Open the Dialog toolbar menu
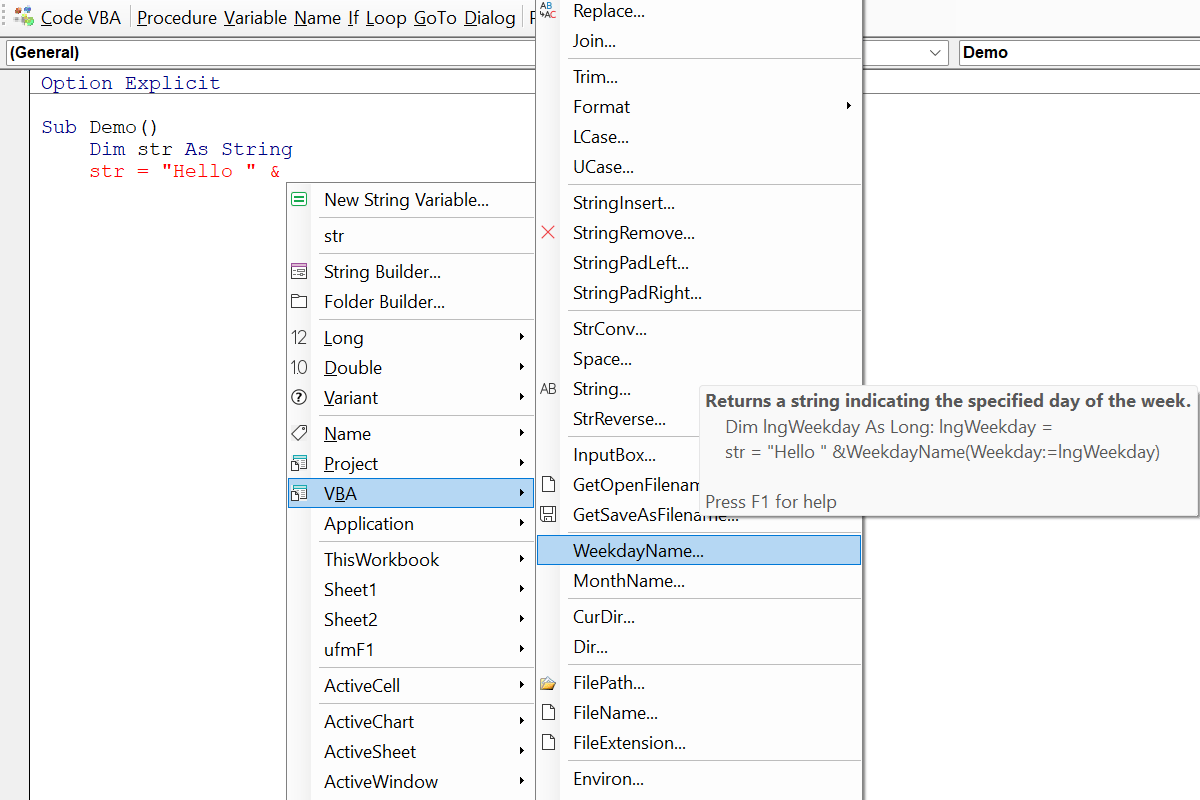The width and height of the screenshot is (1200, 800). [490, 18]
